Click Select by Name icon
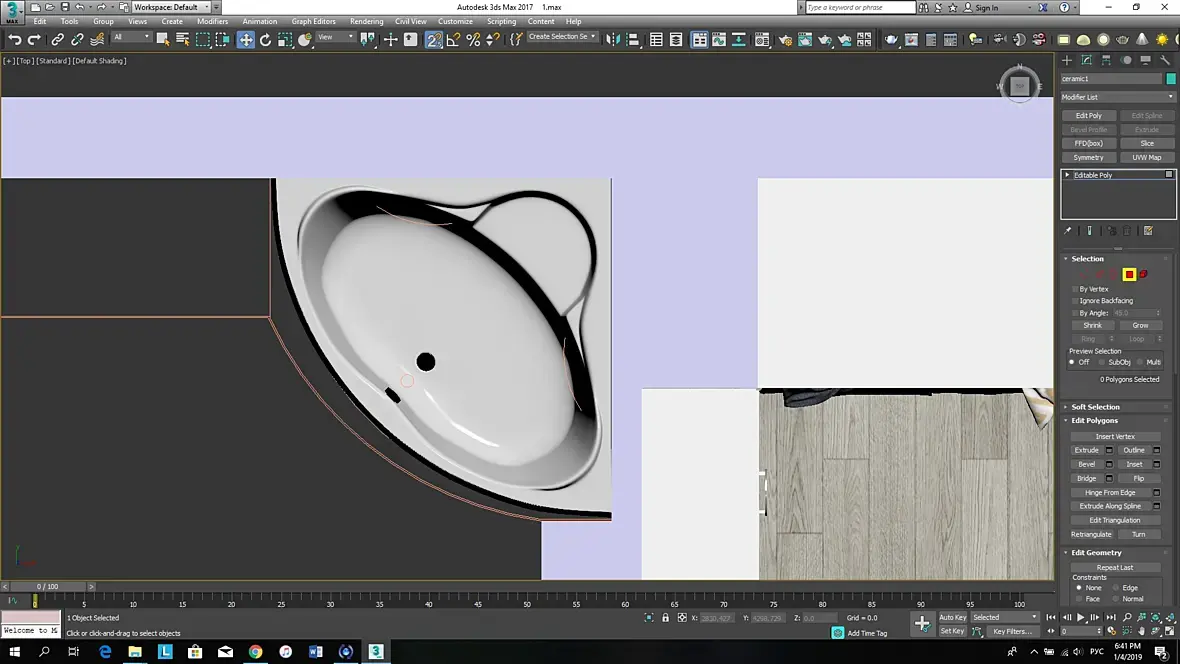This screenshot has height=664, width=1180. click(x=183, y=40)
